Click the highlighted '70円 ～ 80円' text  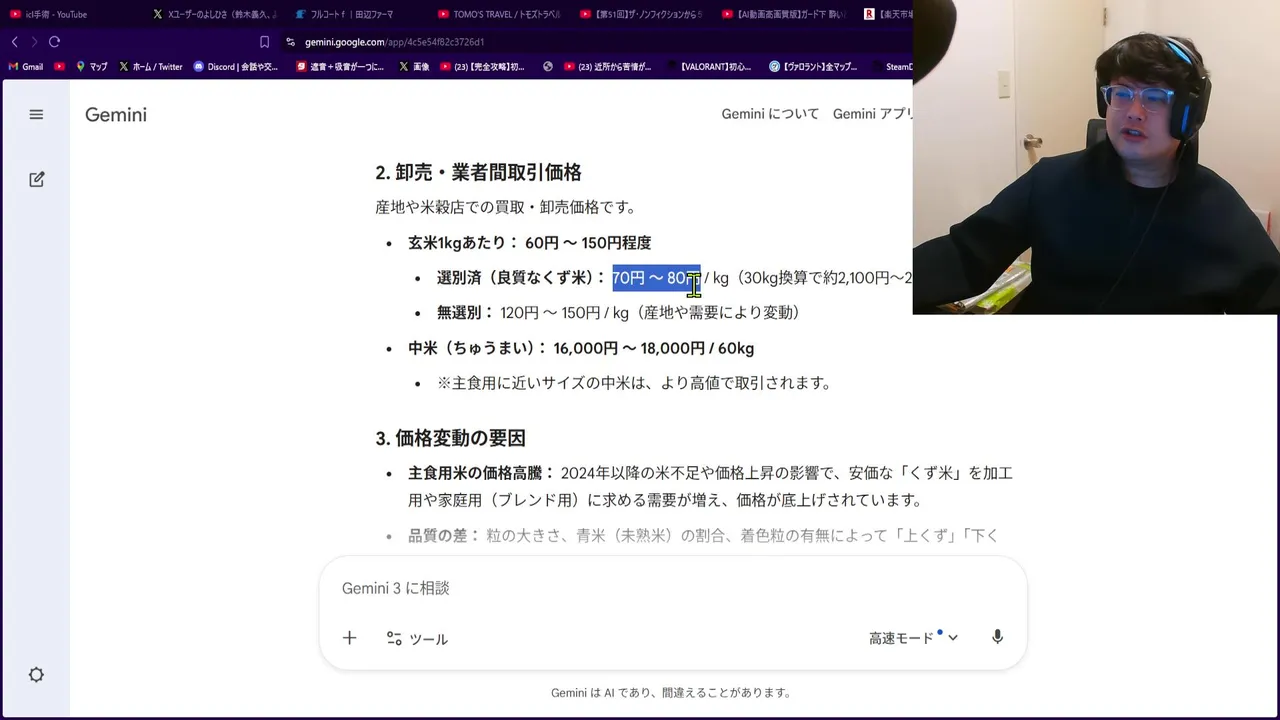[656, 278]
